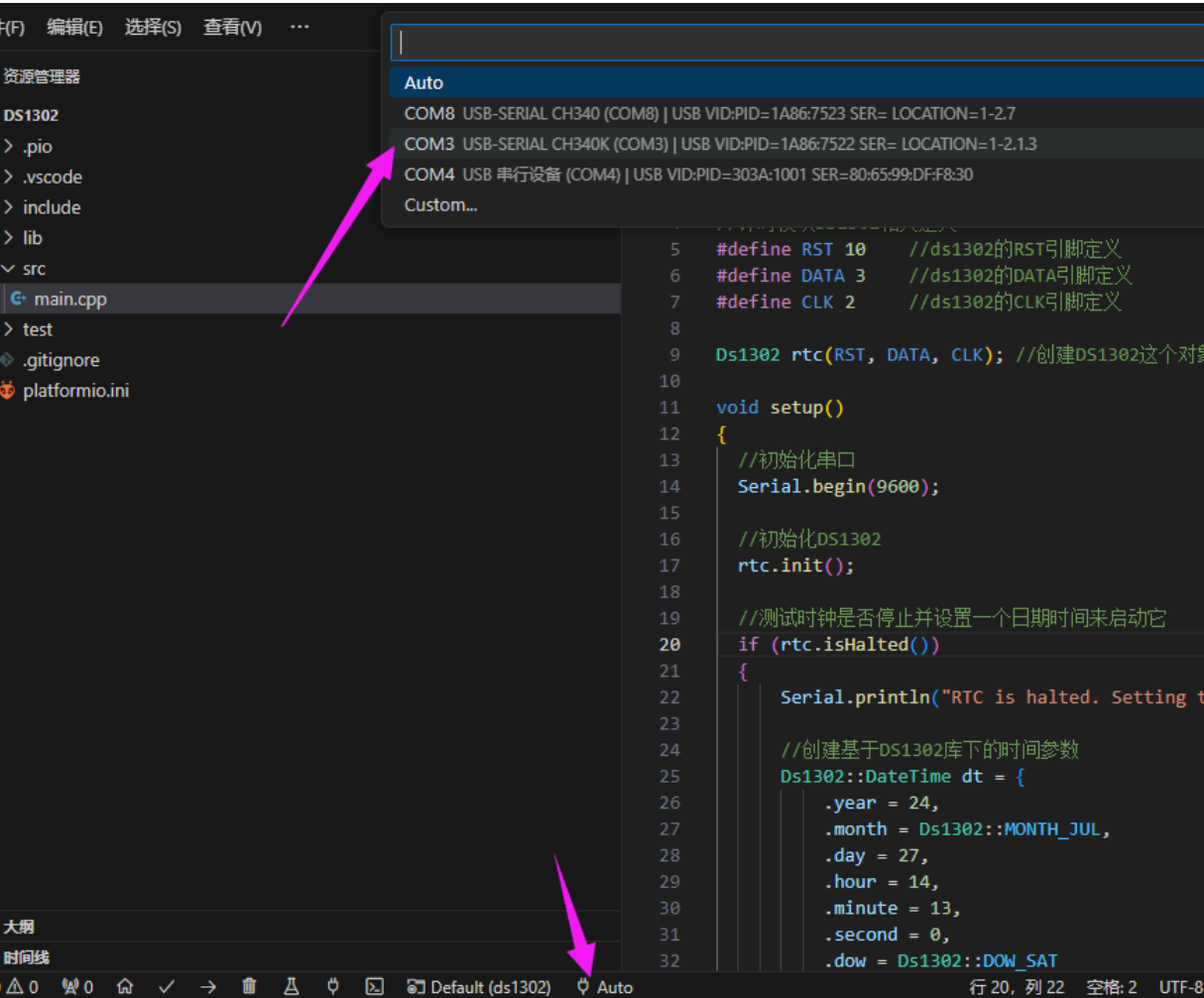The height and width of the screenshot is (998, 1204).
Task: Open the 选择(S) menu
Action: point(153,27)
